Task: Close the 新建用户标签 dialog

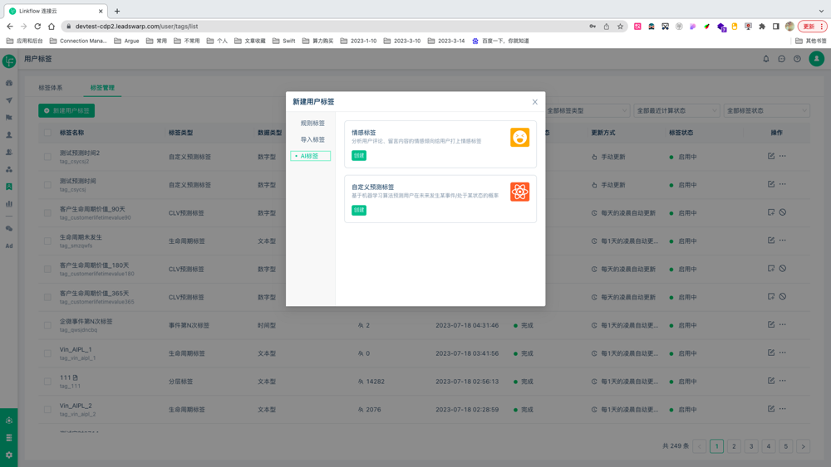Action: pyautogui.click(x=535, y=102)
